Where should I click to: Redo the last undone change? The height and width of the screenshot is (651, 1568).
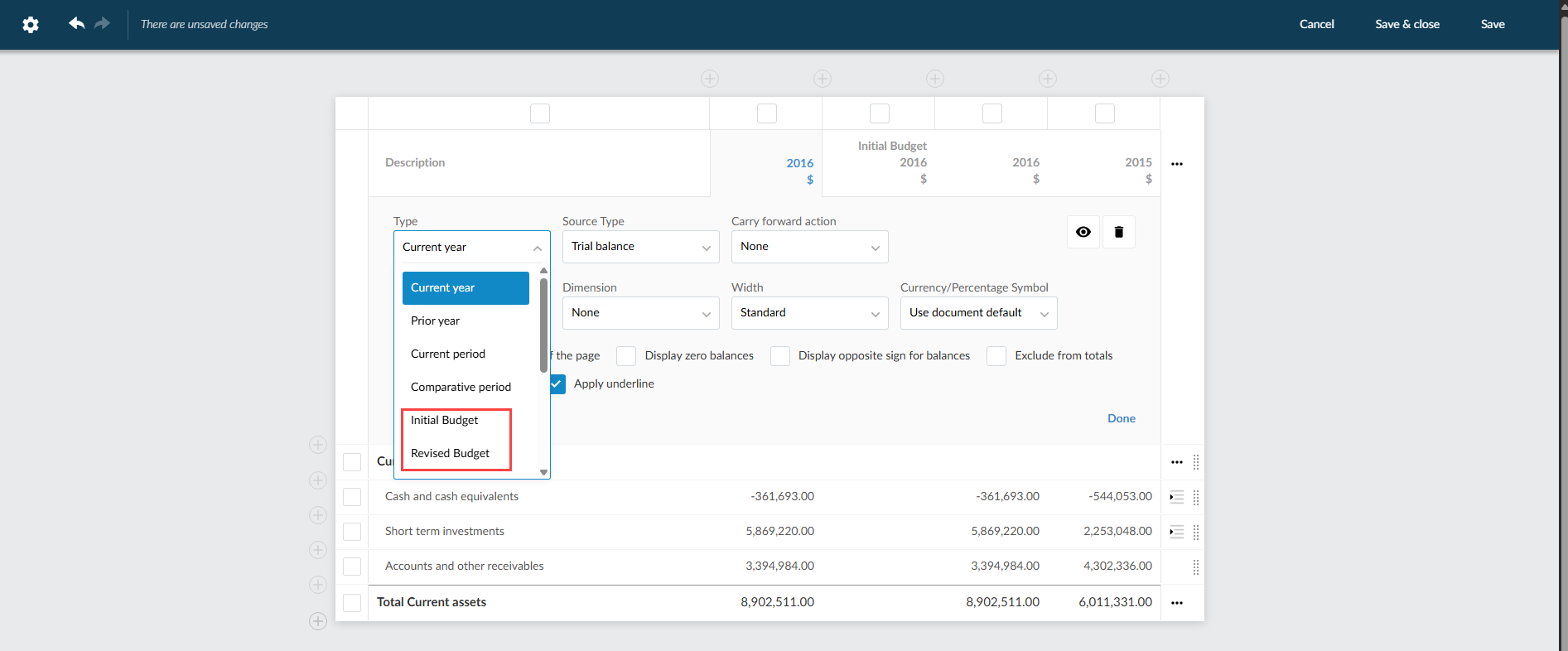(x=102, y=23)
